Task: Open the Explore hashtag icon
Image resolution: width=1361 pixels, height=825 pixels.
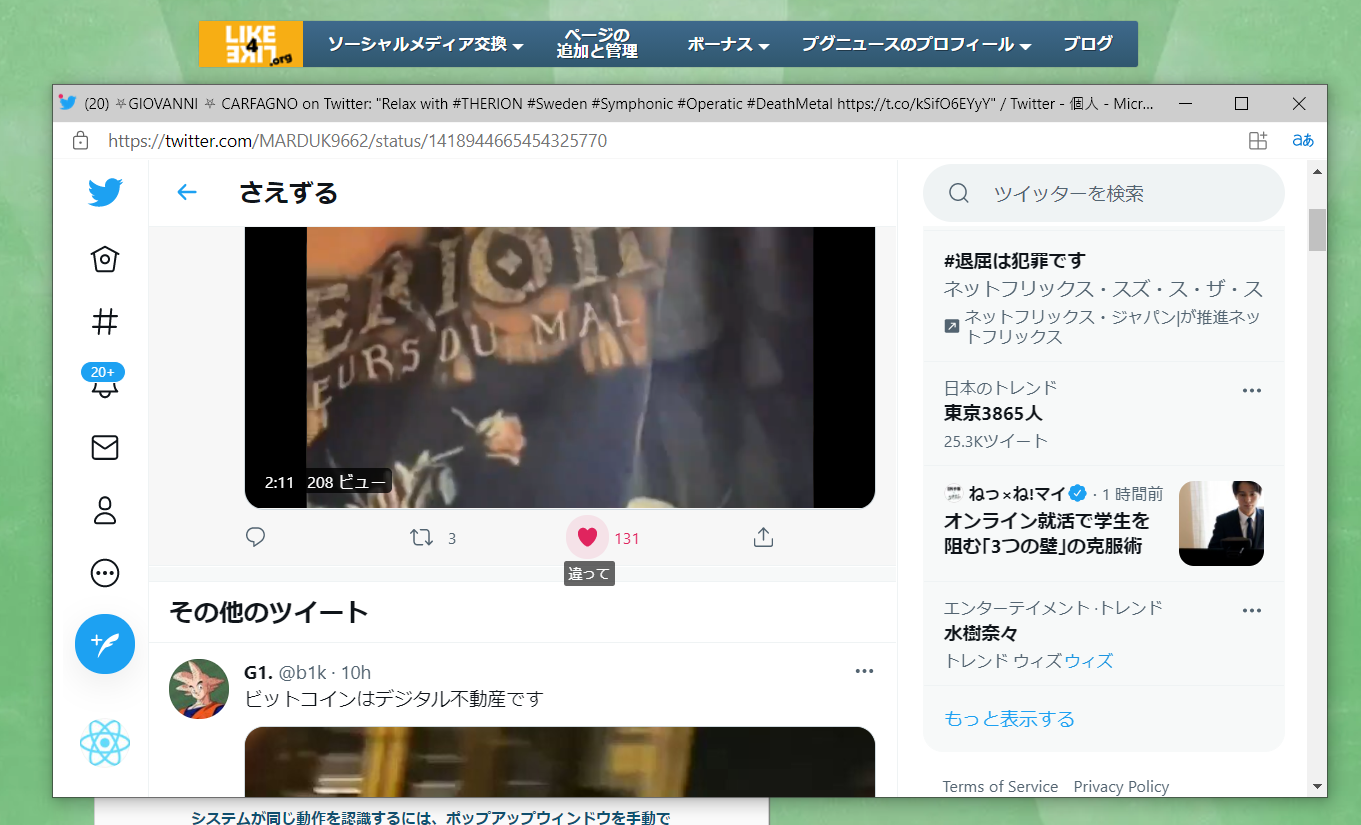Action: pos(105,322)
